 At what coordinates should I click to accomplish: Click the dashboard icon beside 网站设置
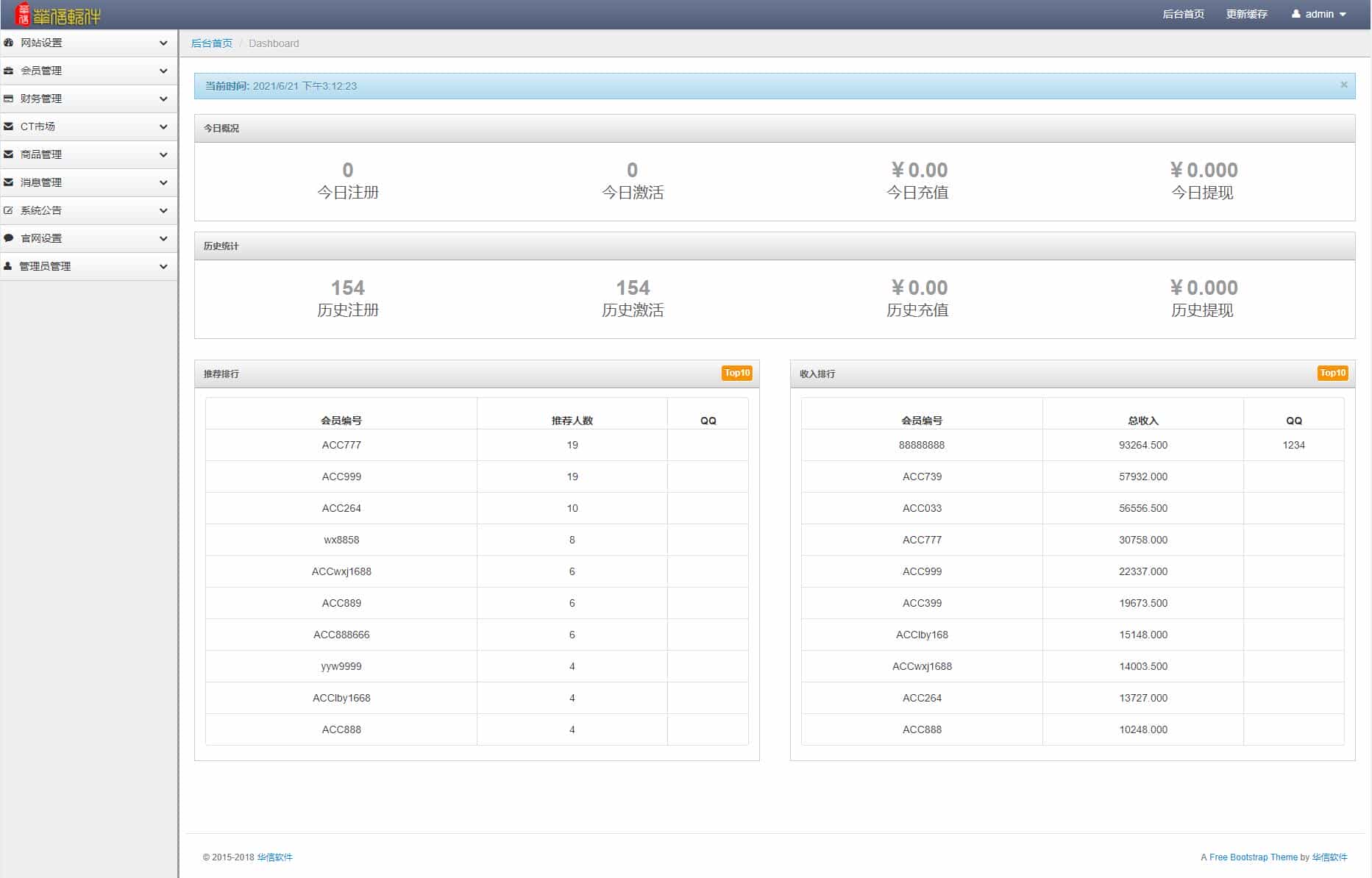(9, 43)
